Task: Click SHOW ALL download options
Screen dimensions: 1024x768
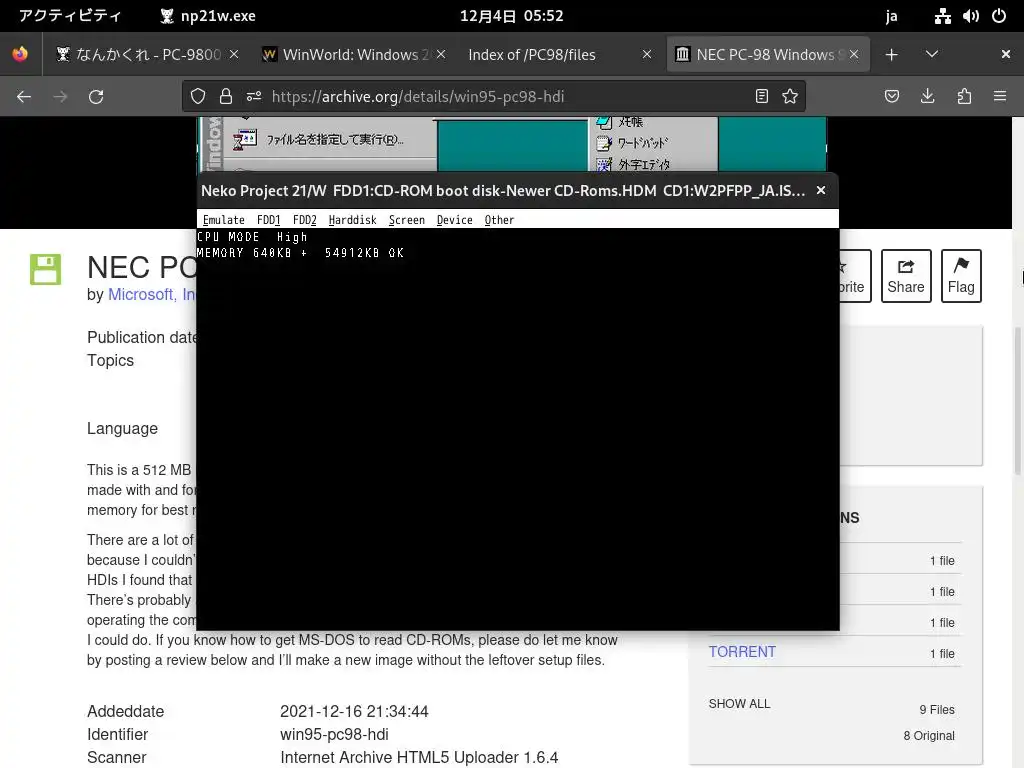Action: (x=739, y=703)
